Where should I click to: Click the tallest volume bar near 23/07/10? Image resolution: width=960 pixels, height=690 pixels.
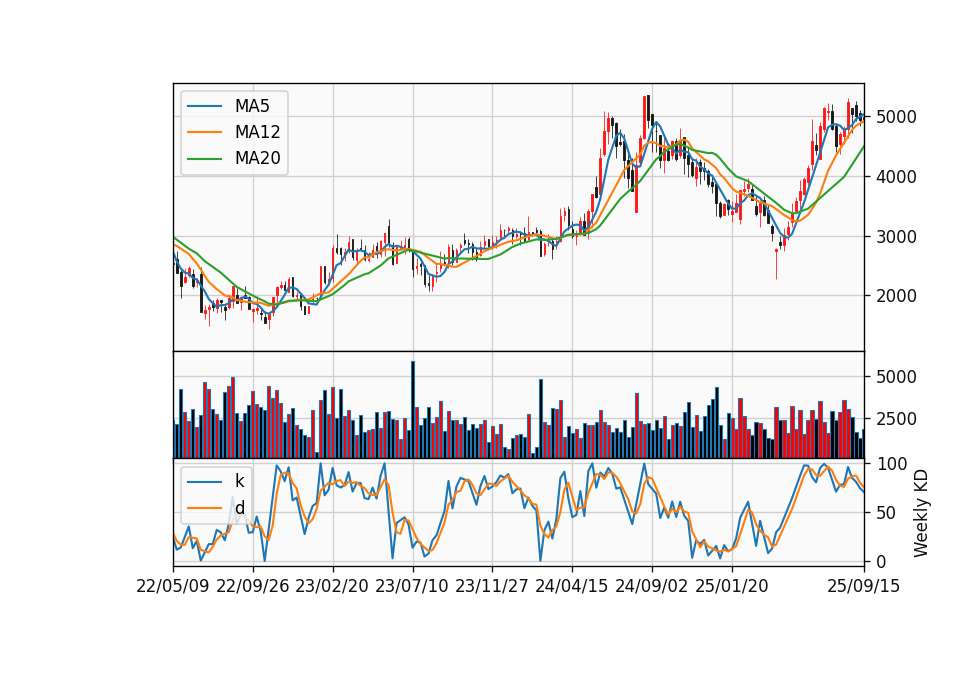(x=413, y=410)
